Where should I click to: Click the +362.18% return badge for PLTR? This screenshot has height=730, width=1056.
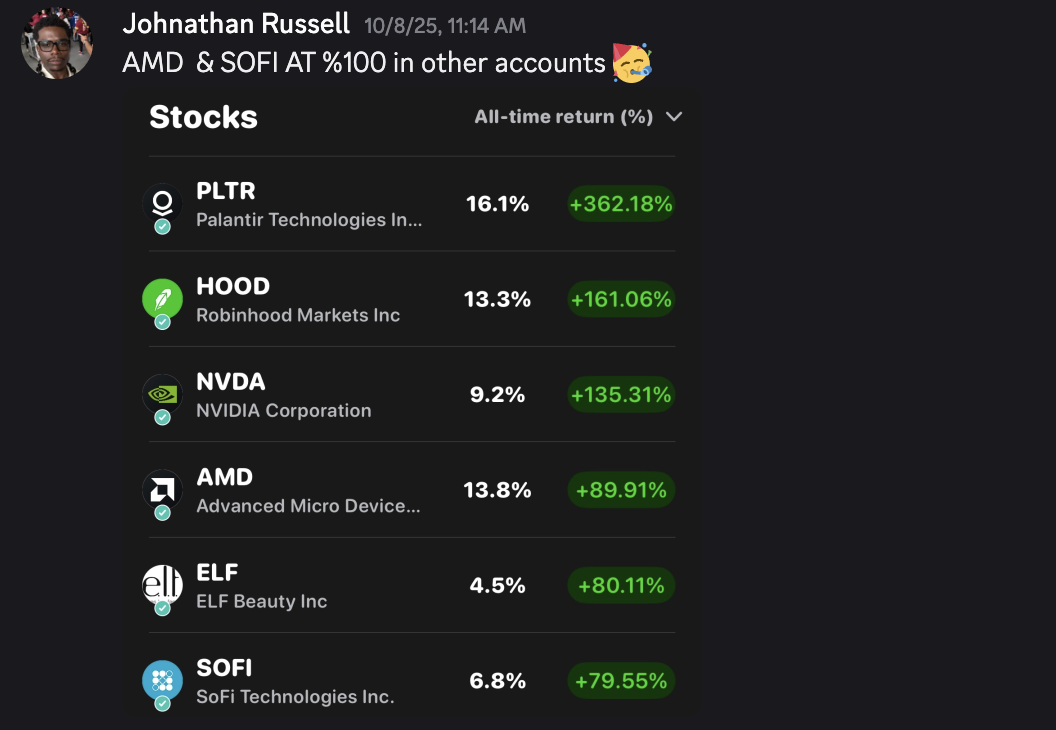(x=621, y=203)
